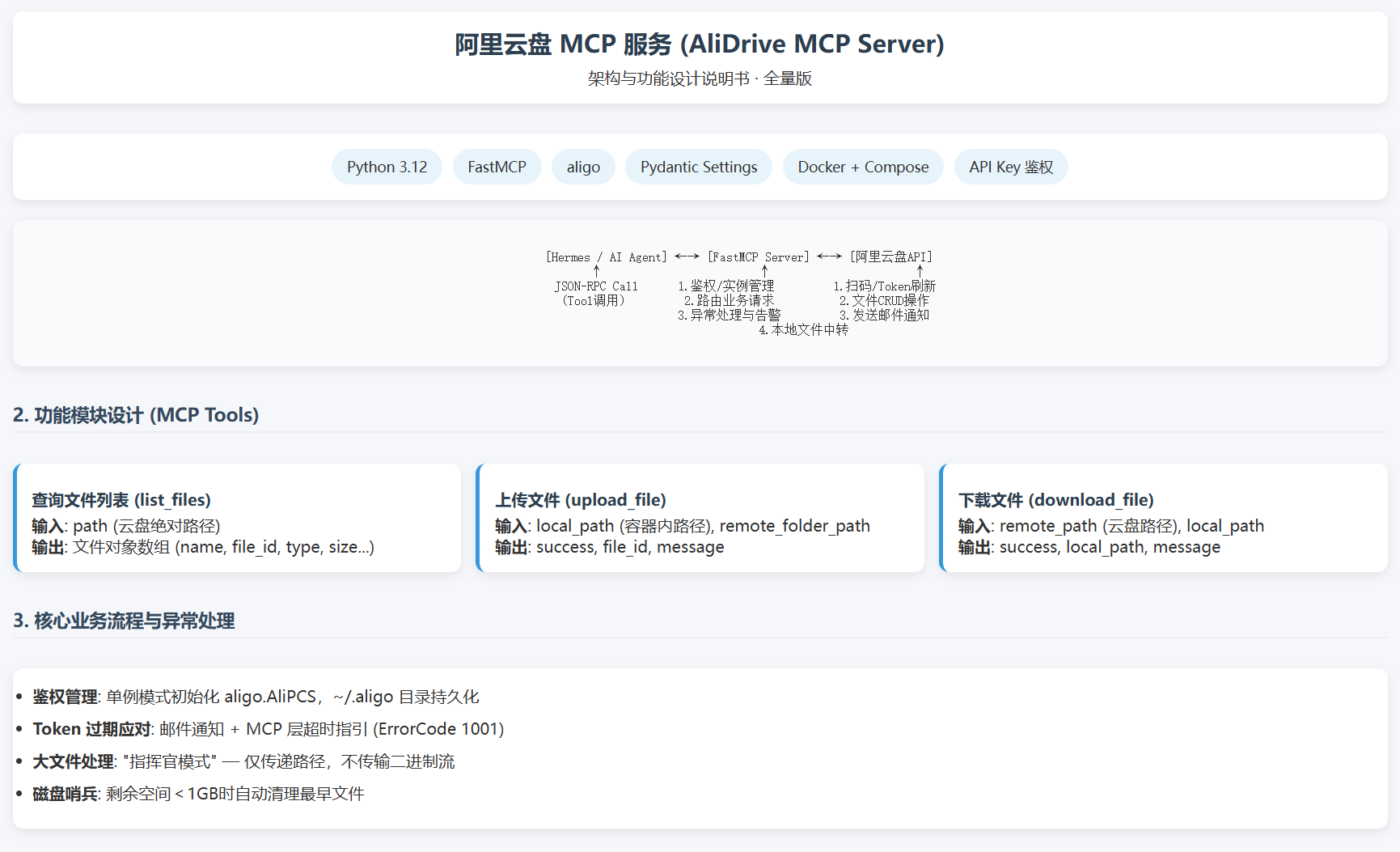The height and width of the screenshot is (852, 1400).
Task: Click the 磁盘哨兵 bullet item
Action: coord(198,794)
